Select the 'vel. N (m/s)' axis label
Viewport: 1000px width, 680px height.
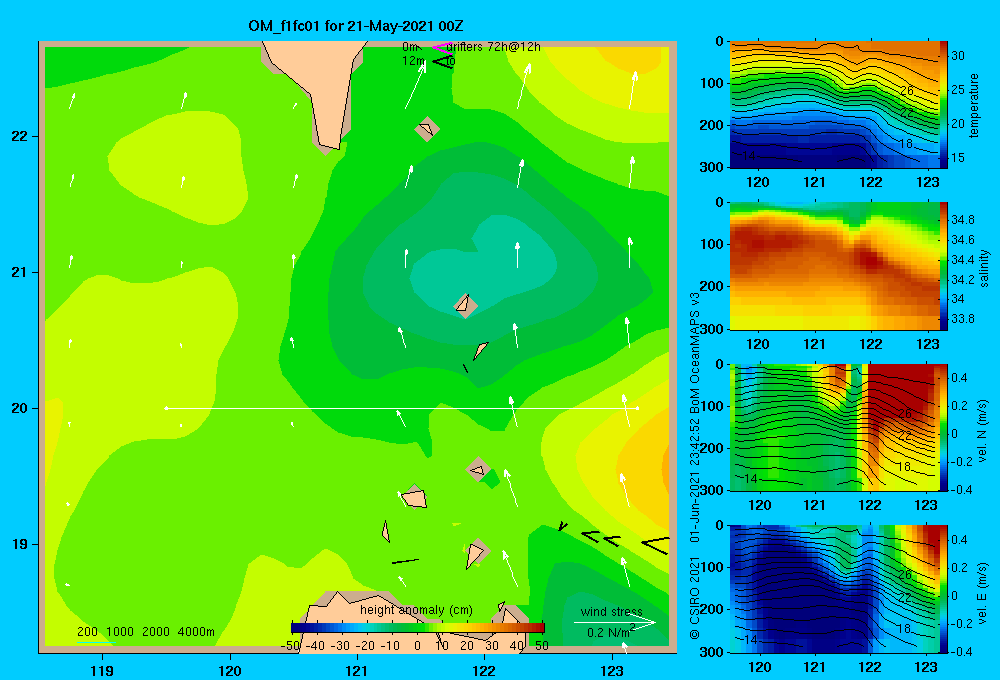coord(982,431)
